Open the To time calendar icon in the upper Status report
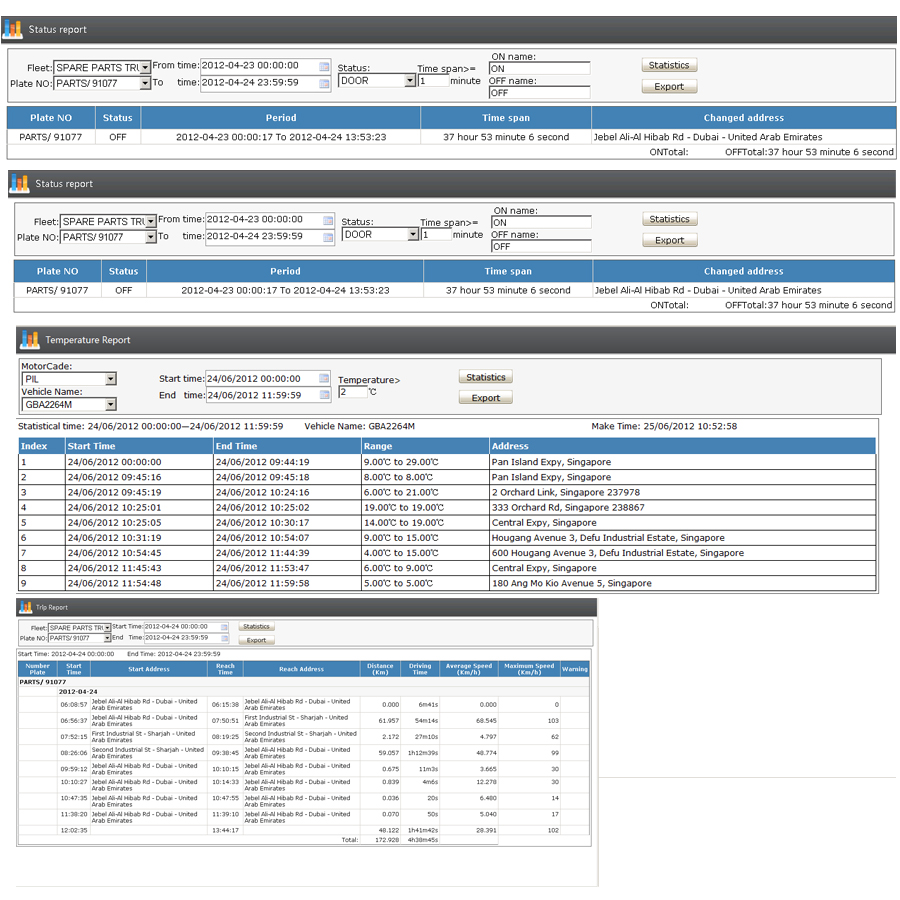The width and height of the screenshot is (900, 900). click(x=324, y=84)
